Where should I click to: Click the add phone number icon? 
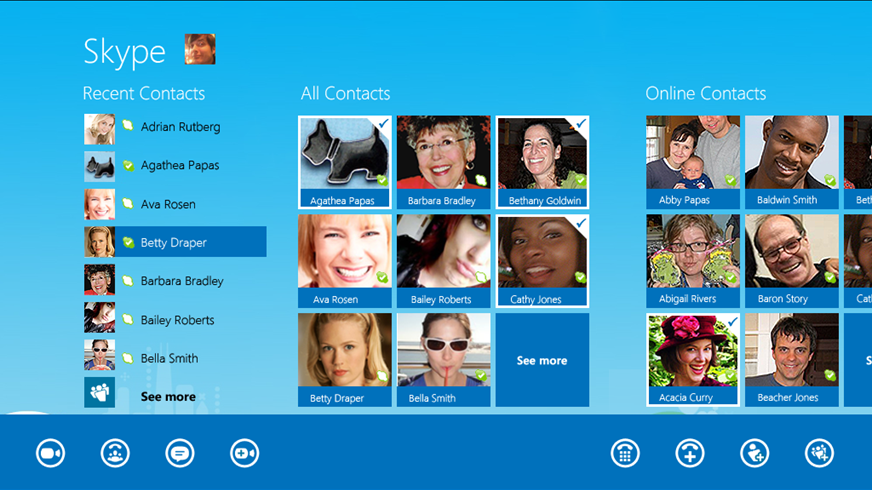[690, 453]
